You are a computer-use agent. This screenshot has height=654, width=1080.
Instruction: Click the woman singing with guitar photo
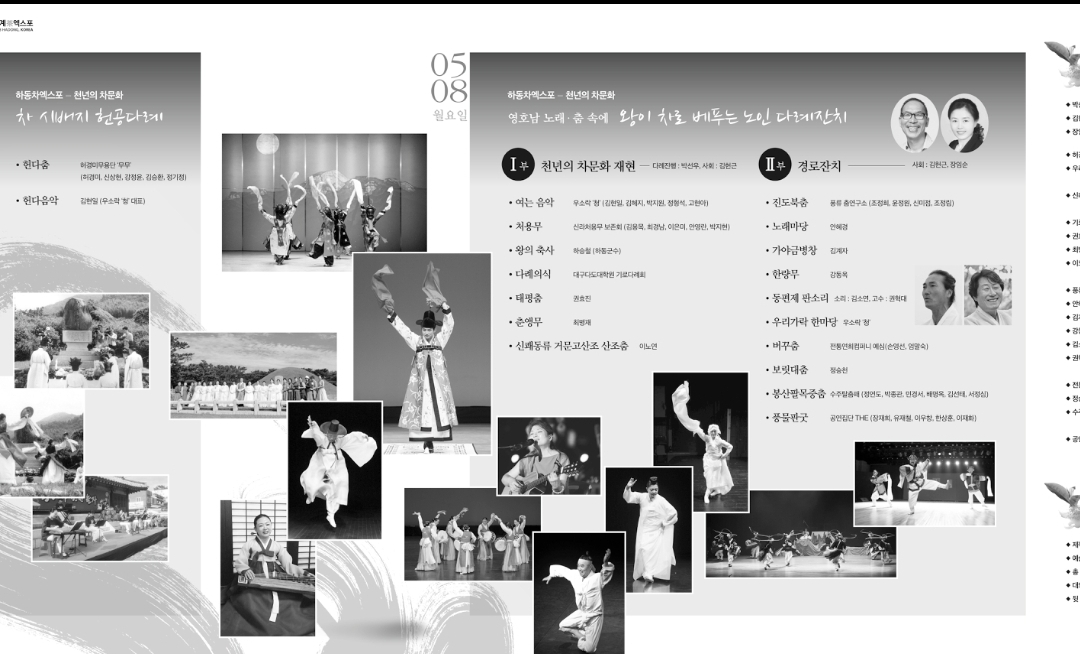pyautogui.click(x=549, y=456)
